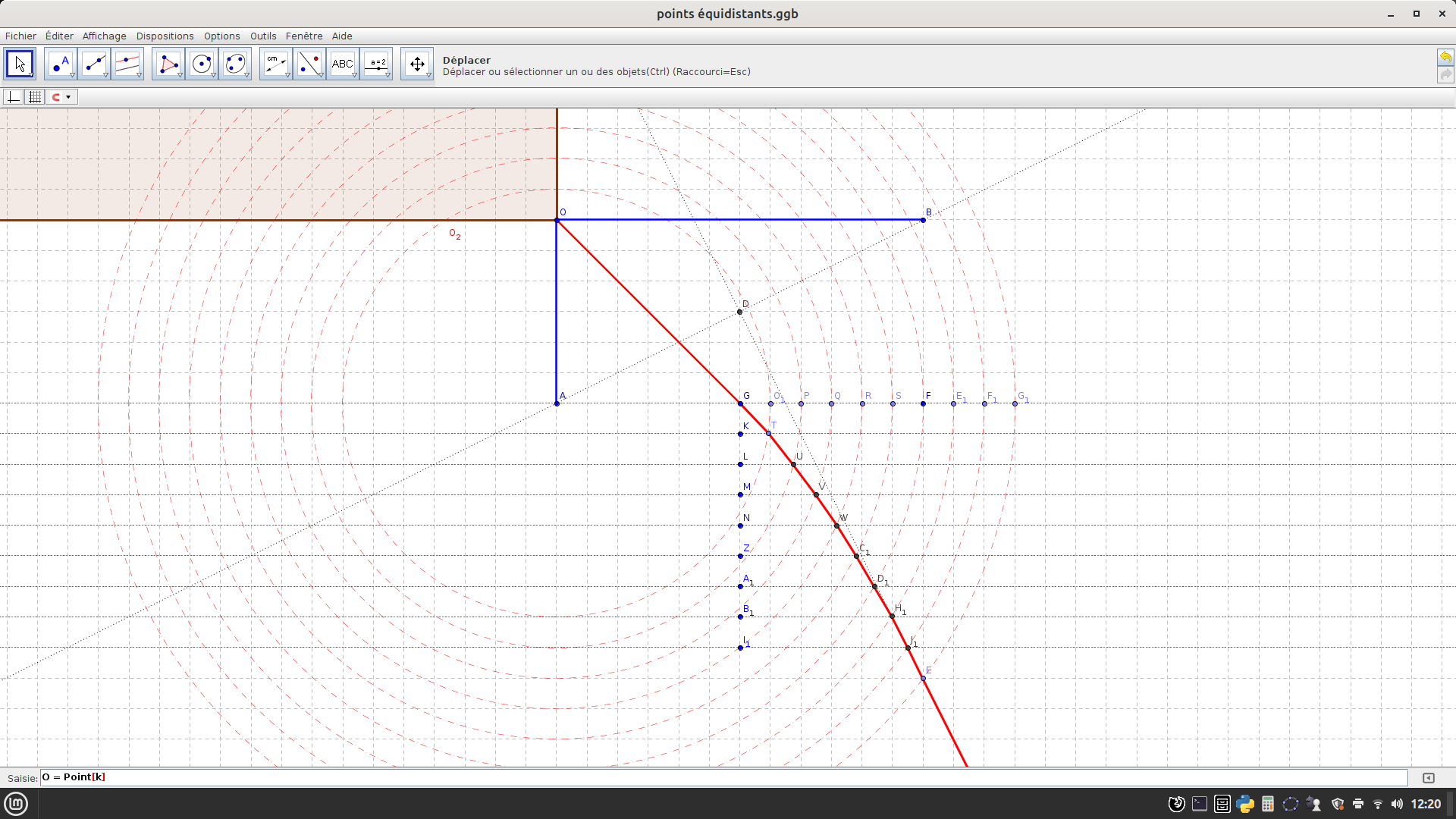Select the Move (Déplacer) arrow tool
This screenshot has width=1456, height=819.
point(20,64)
